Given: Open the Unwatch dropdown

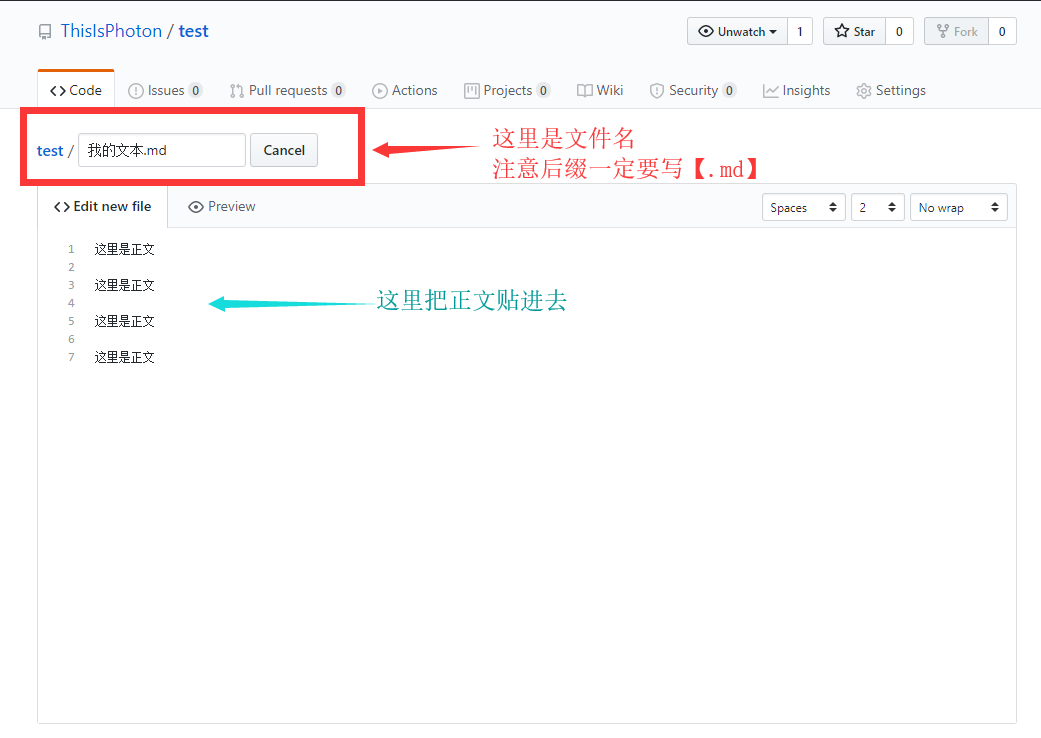Looking at the screenshot, I should [x=737, y=31].
